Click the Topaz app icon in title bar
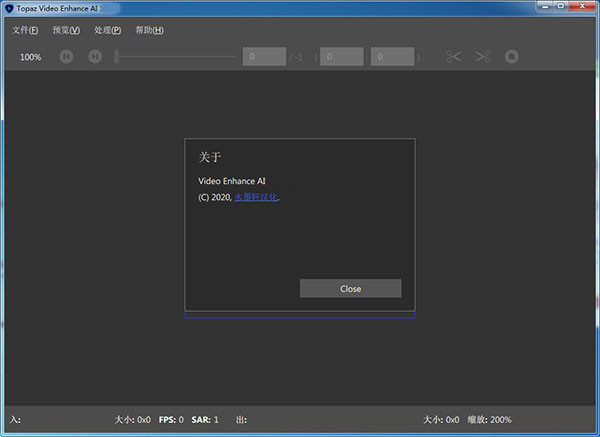 click(x=9, y=8)
